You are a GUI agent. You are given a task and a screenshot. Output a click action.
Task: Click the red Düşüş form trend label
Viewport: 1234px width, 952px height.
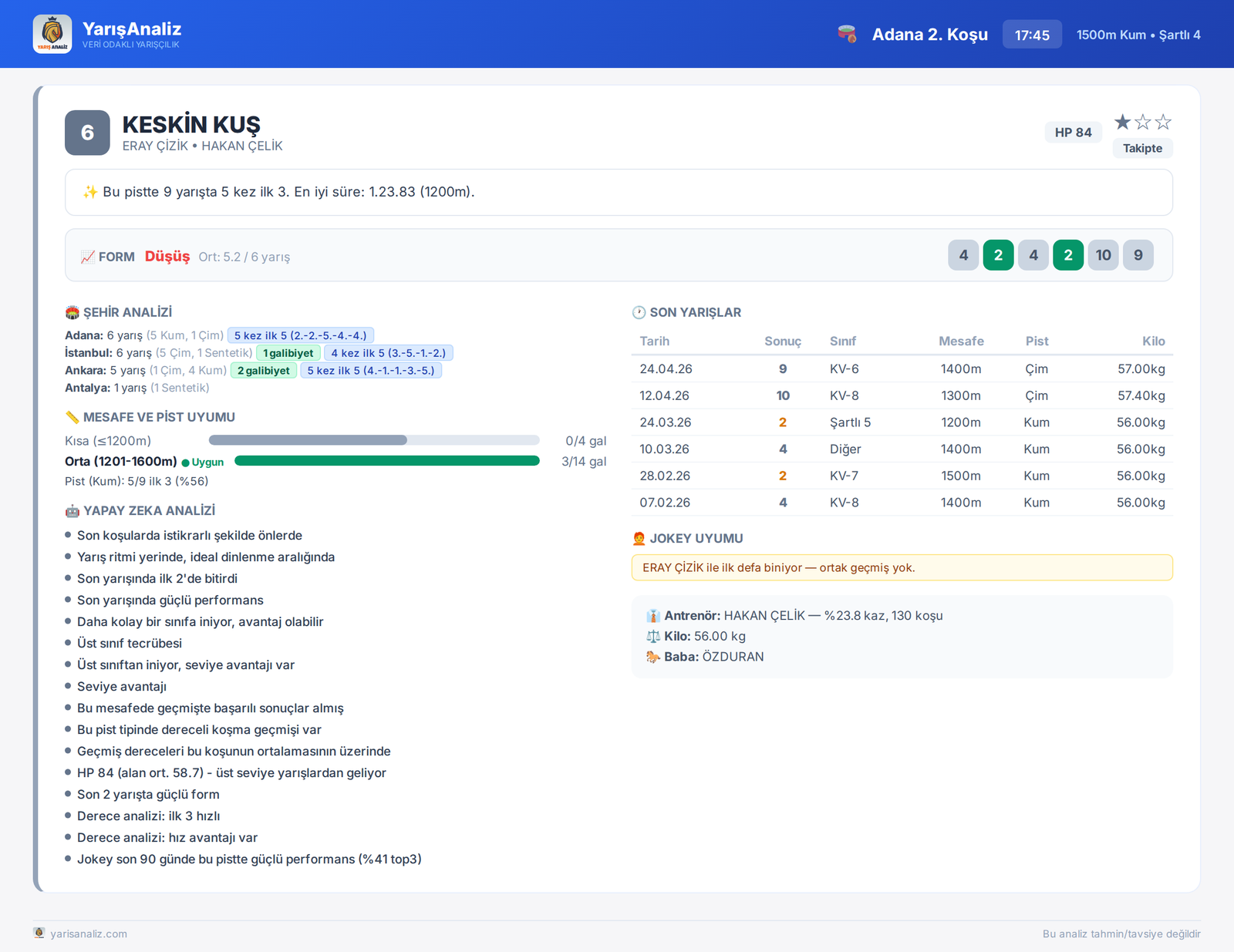[167, 256]
